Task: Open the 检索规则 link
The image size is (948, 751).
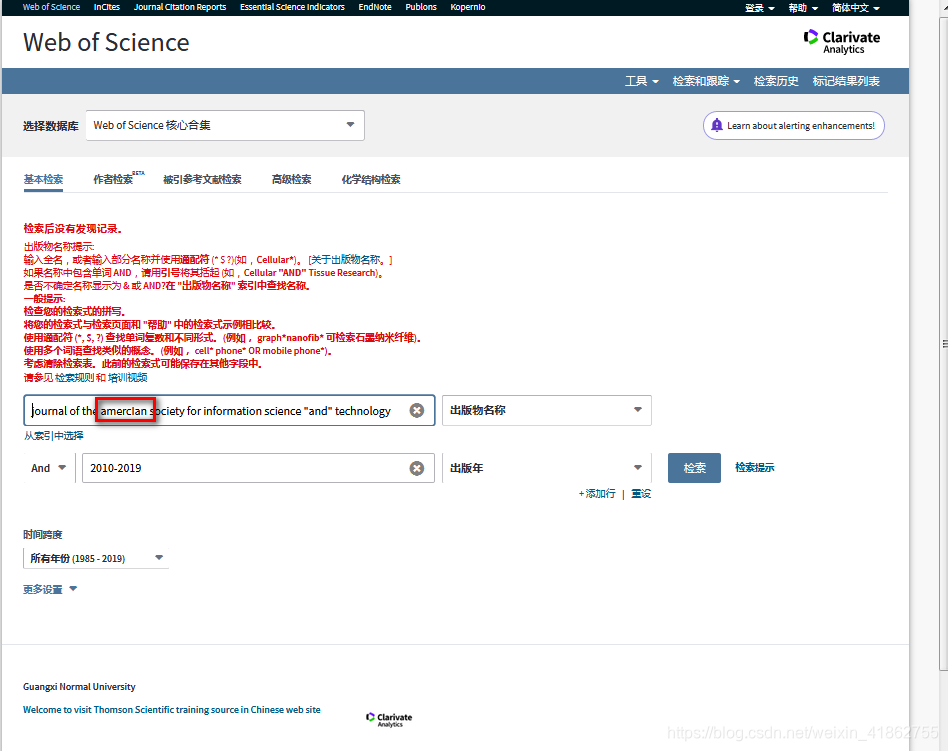Action: (74, 378)
